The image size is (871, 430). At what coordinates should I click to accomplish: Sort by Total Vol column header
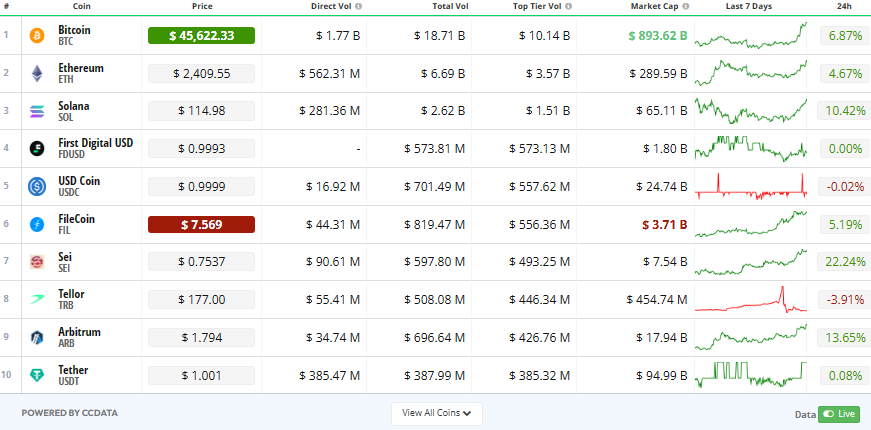tap(450, 7)
